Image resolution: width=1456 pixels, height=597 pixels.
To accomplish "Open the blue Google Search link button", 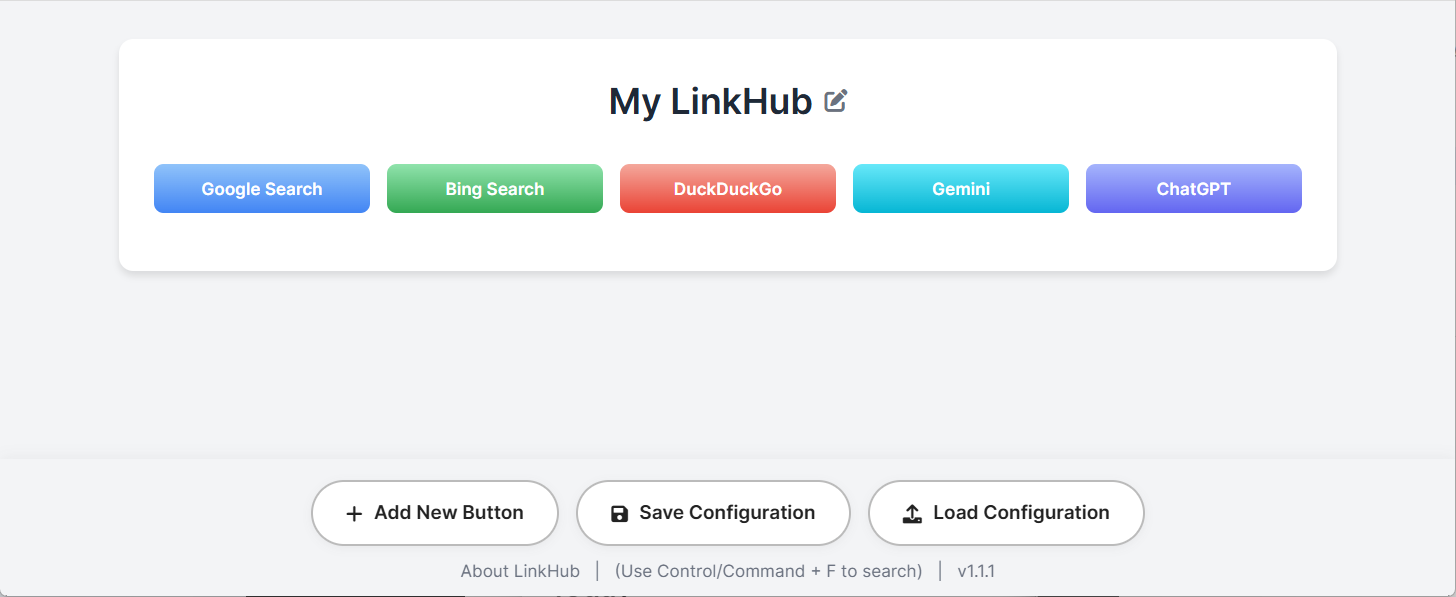I will 262,189.
